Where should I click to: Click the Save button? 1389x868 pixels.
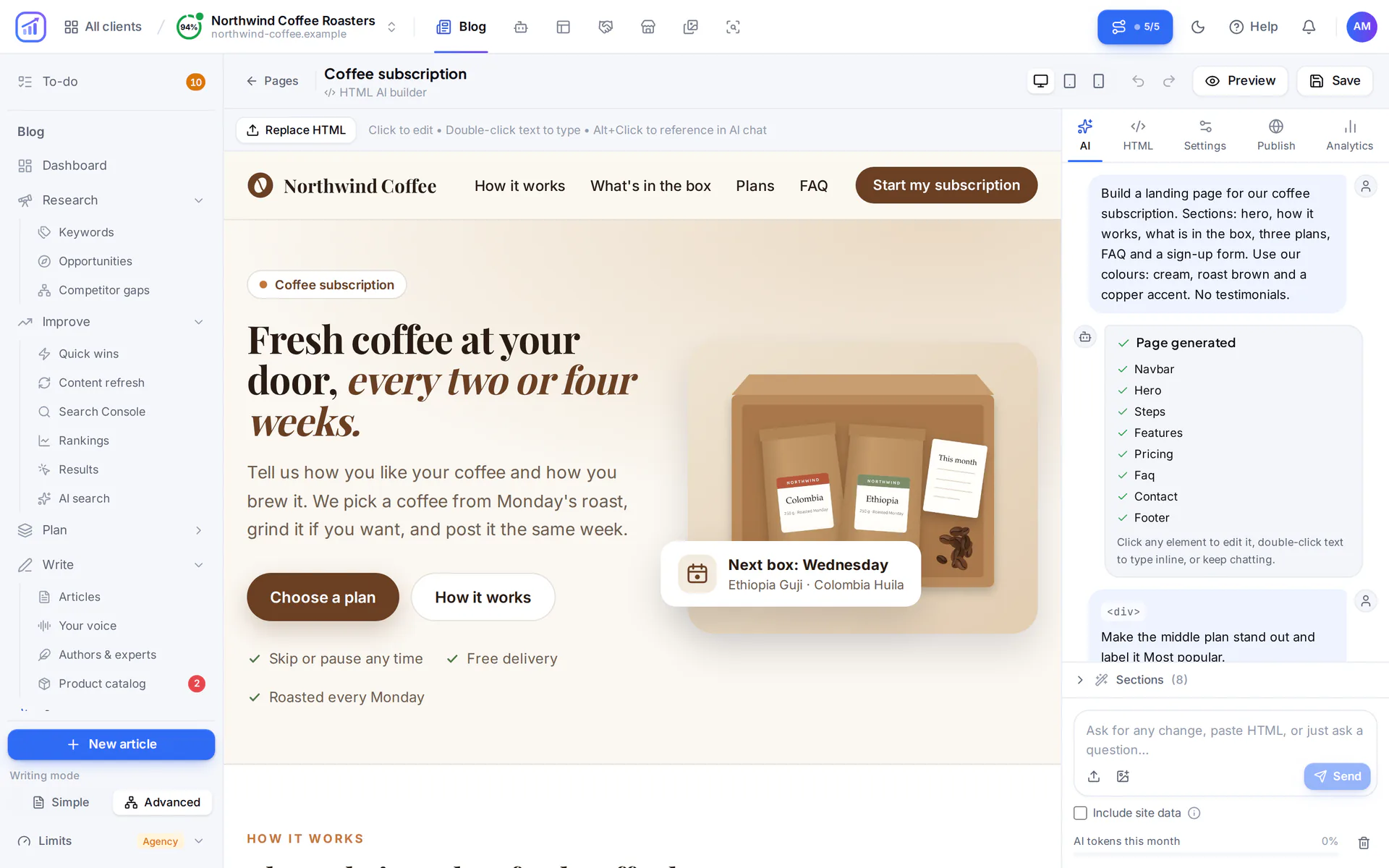[x=1335, y=81]
